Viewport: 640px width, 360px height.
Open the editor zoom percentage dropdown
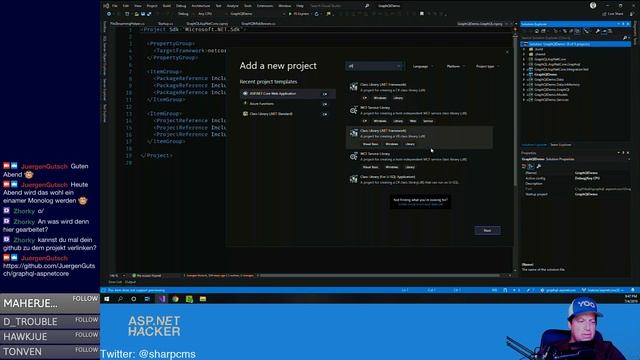pos(118,276)
